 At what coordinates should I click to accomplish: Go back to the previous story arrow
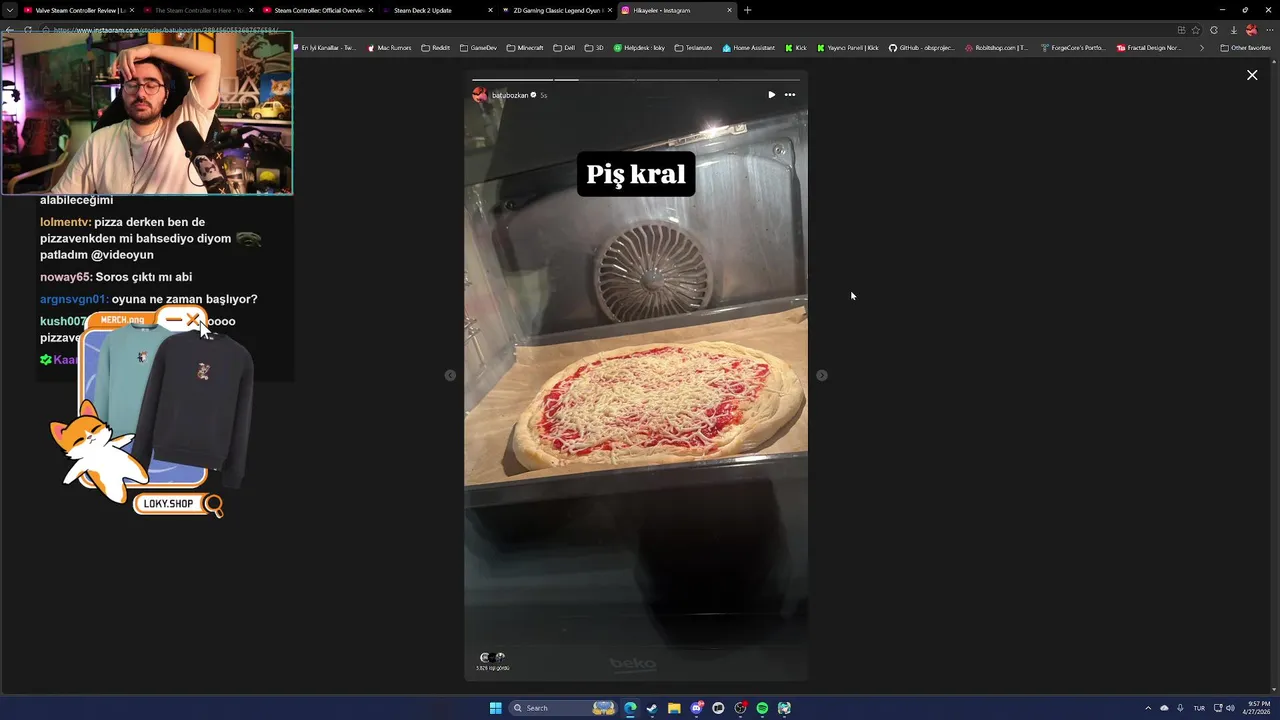point(450,375)
